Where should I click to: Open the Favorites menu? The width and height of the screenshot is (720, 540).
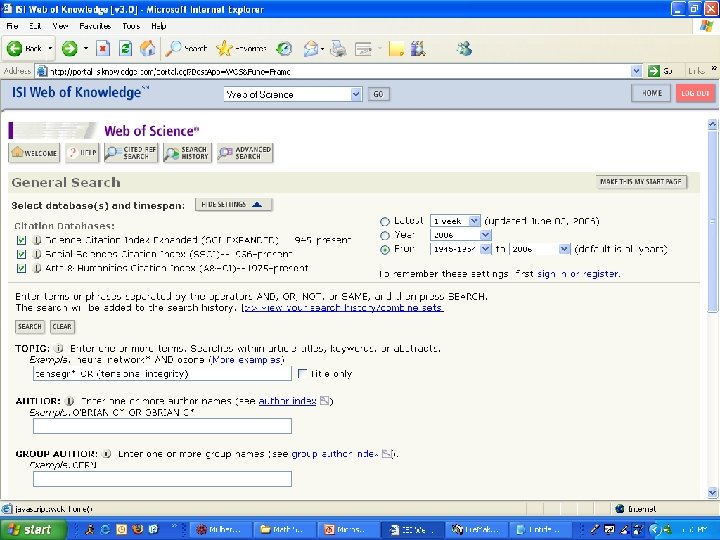point(95,26)
